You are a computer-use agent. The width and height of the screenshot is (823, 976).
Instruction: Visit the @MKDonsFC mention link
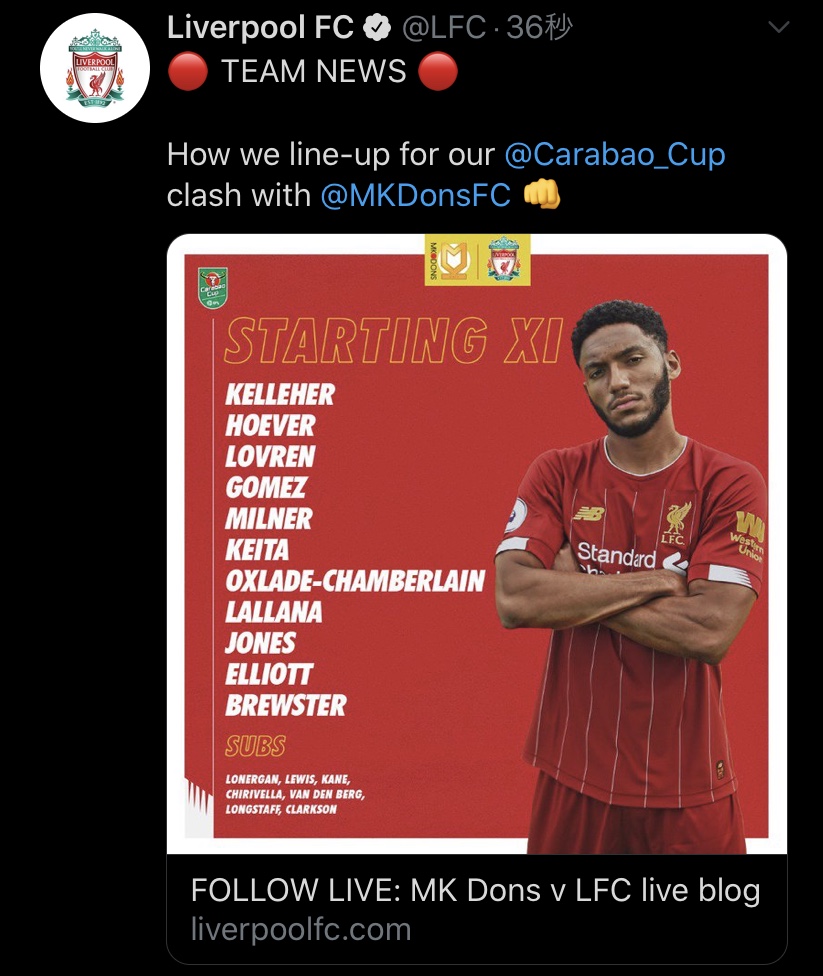[415, 194]
